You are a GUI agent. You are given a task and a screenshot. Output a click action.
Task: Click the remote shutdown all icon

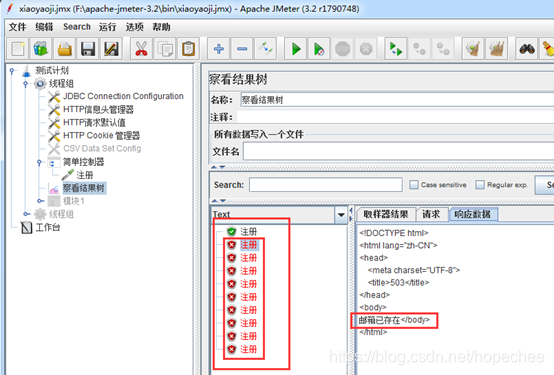pyautogui.click(x=443, y=49)
